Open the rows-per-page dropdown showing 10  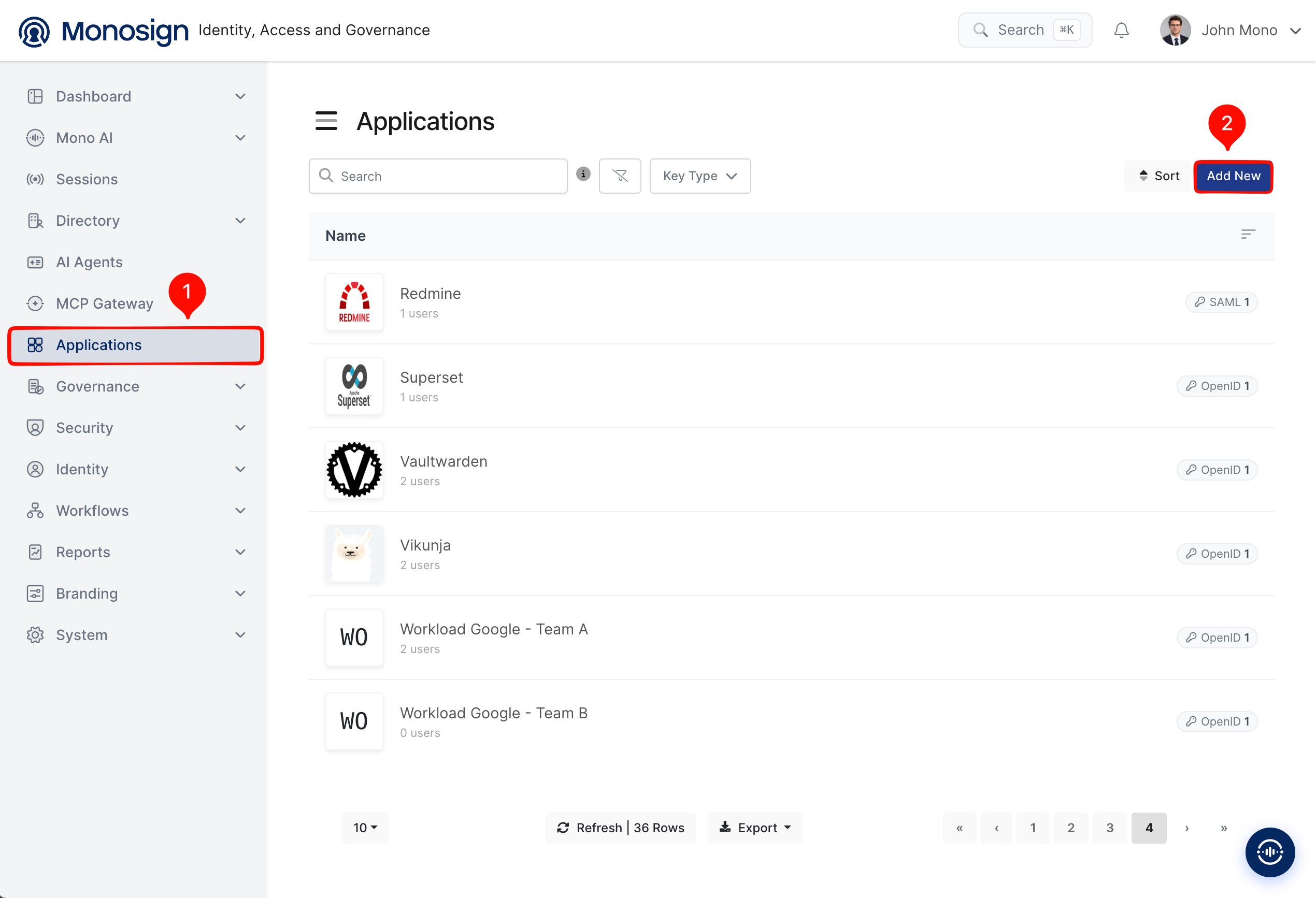[x=365, y=828]
